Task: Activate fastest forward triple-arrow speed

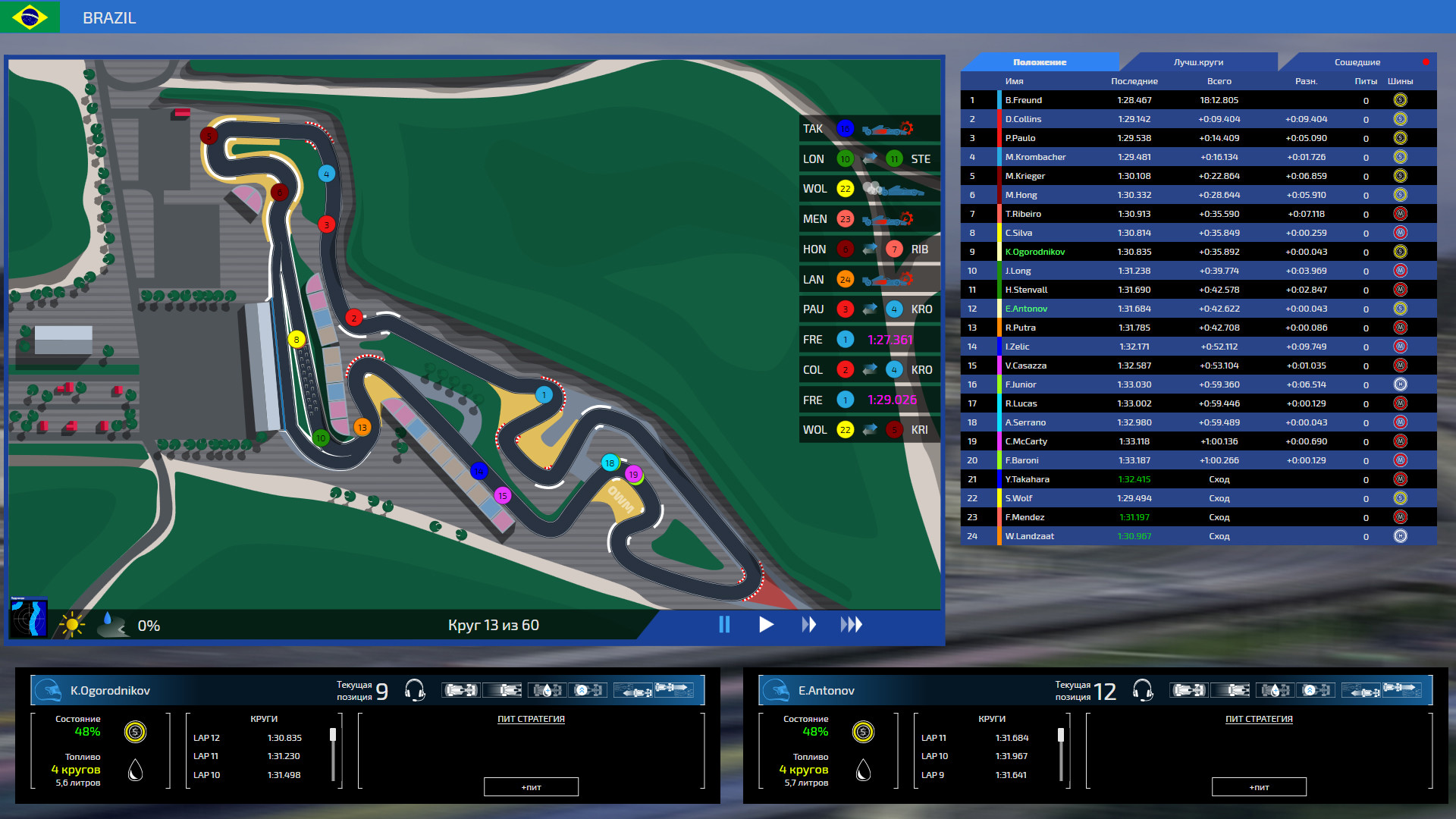Action: click(x=852, y=625)
